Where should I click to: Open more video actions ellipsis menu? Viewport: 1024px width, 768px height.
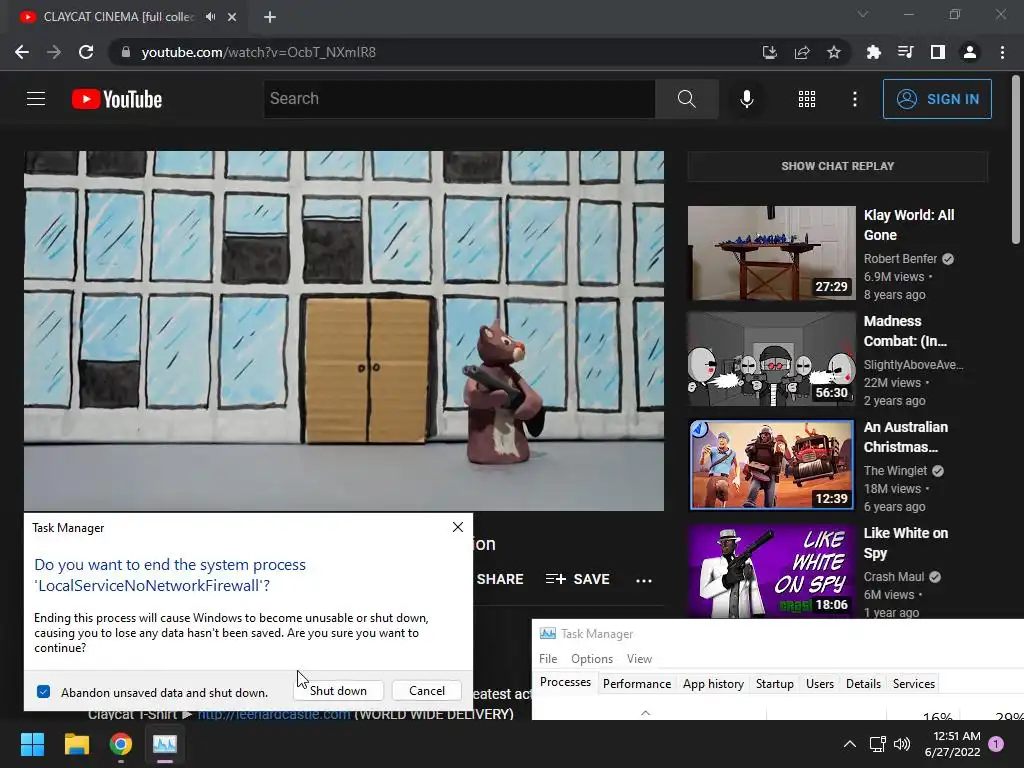(644, 580)
